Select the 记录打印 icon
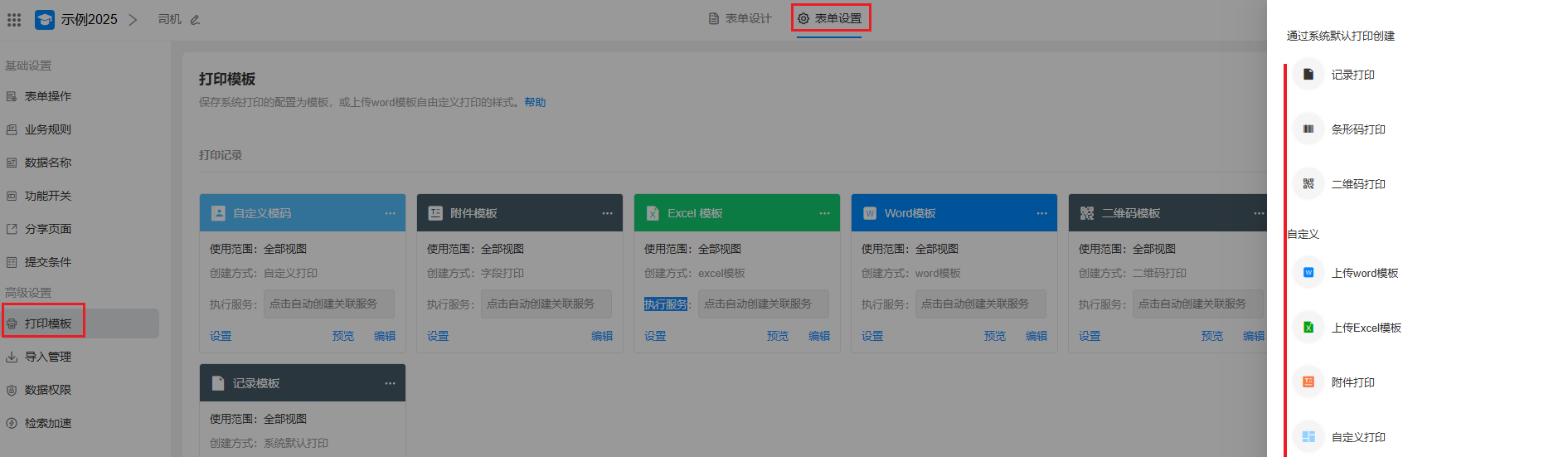 (1308, 75)
